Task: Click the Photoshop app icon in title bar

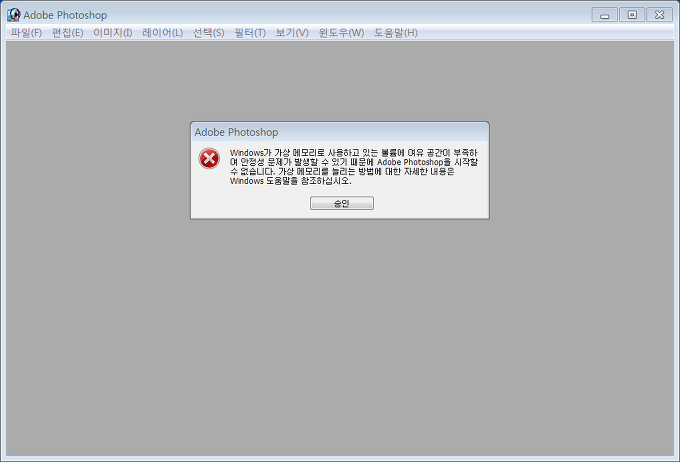Action: click(x=14, y=15)
